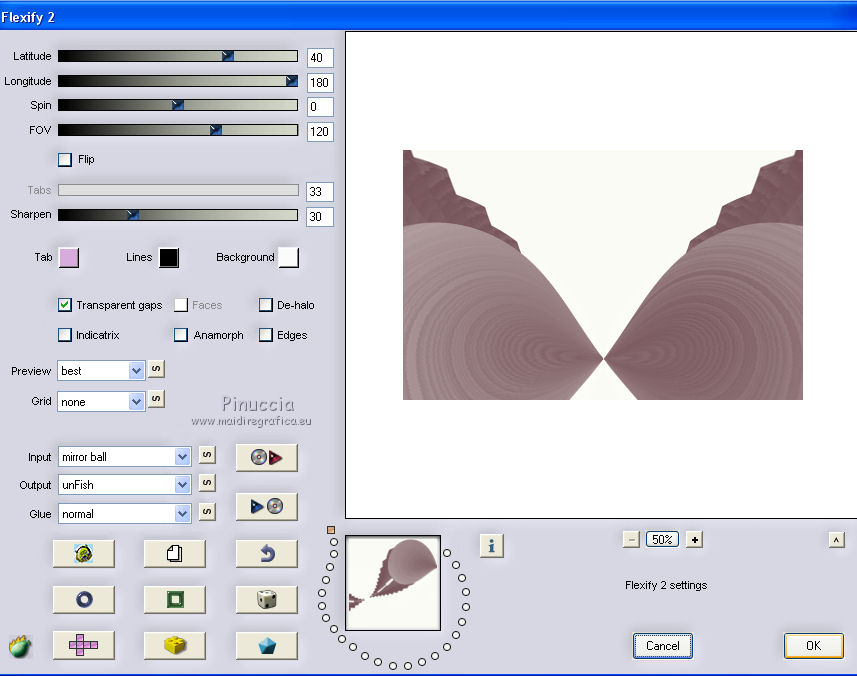
Task: Click the 50% zoom level button
Action: [x=662, y=540]
